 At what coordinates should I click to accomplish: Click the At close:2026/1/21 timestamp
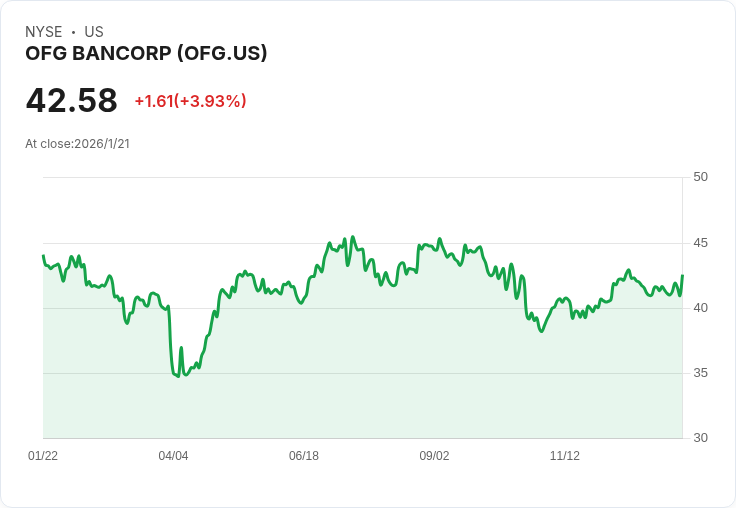pyautogui.click(x=77, y=144)
